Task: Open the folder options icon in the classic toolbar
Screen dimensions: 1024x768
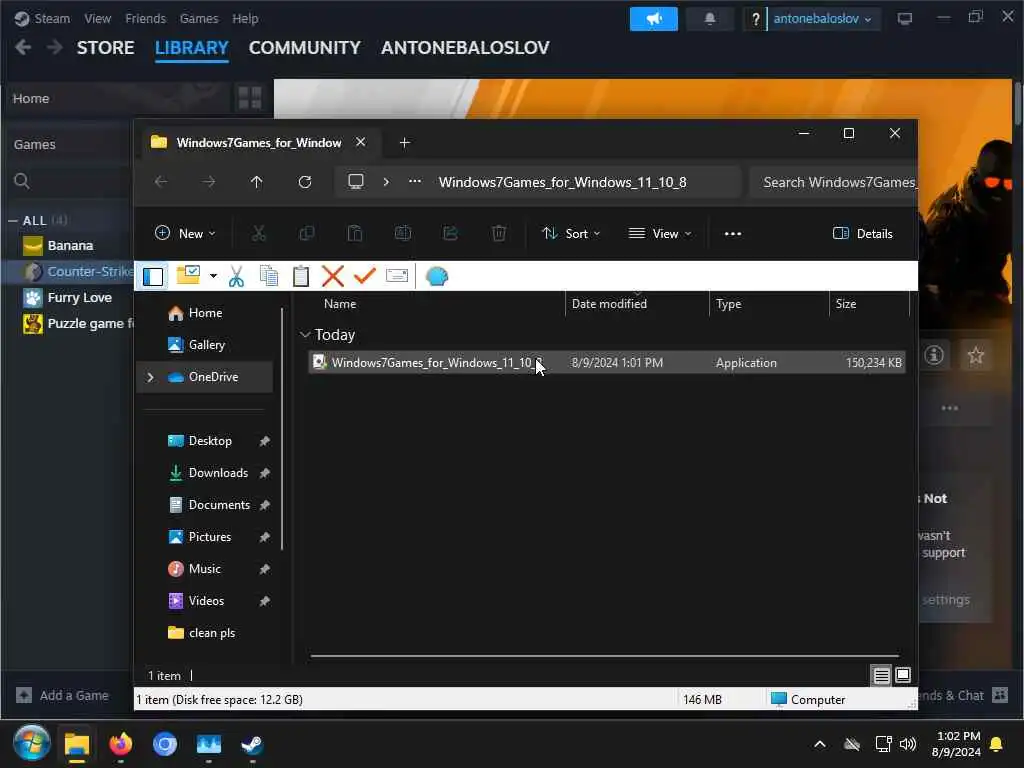Action: [189, 276]
